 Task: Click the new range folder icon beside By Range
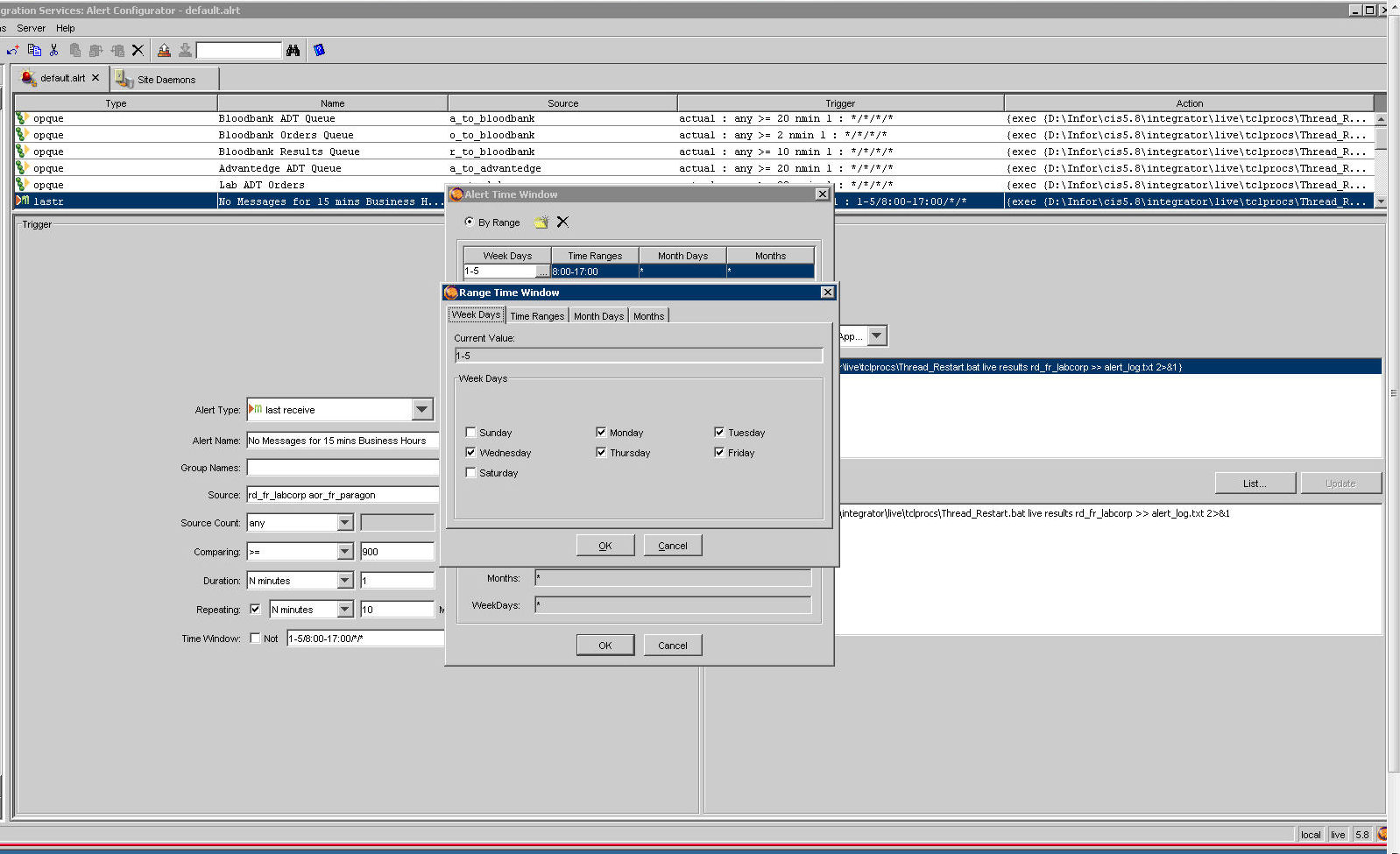541,222
